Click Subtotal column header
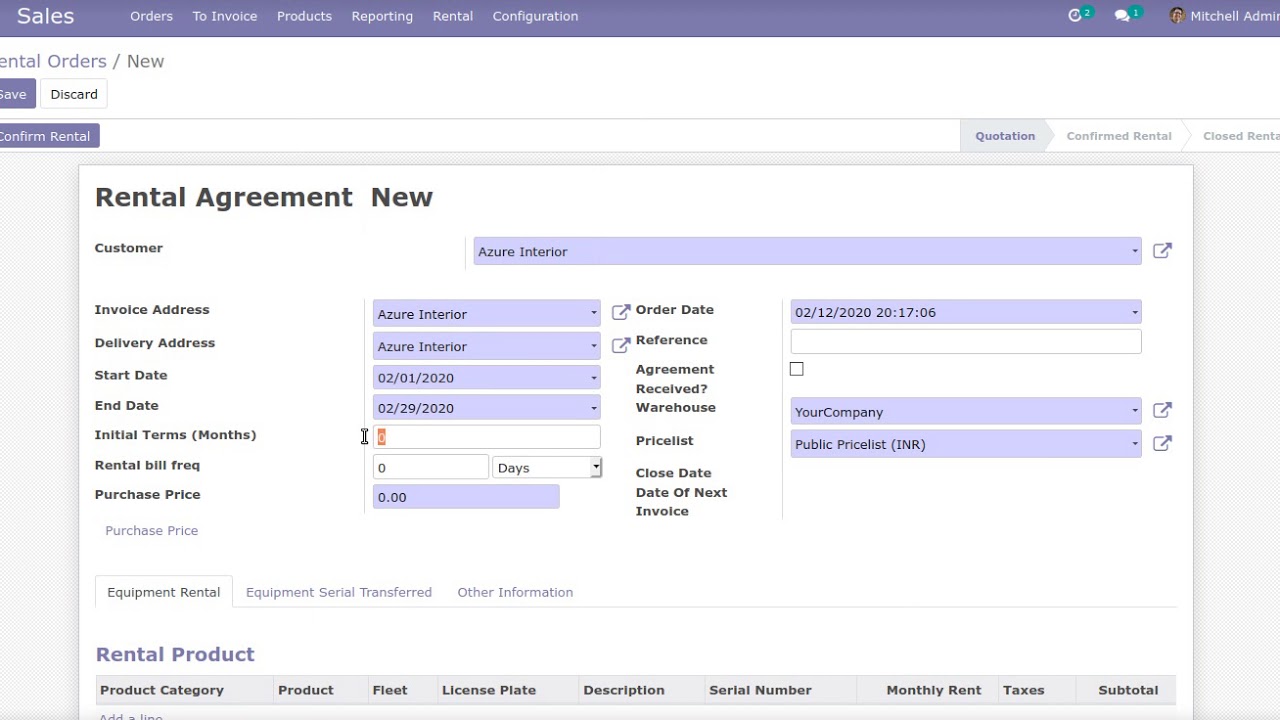 click(x=1128, y=690)
